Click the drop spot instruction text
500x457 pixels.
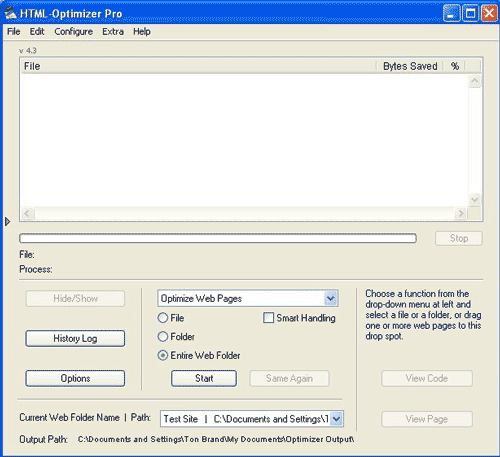tap(423, 315)
